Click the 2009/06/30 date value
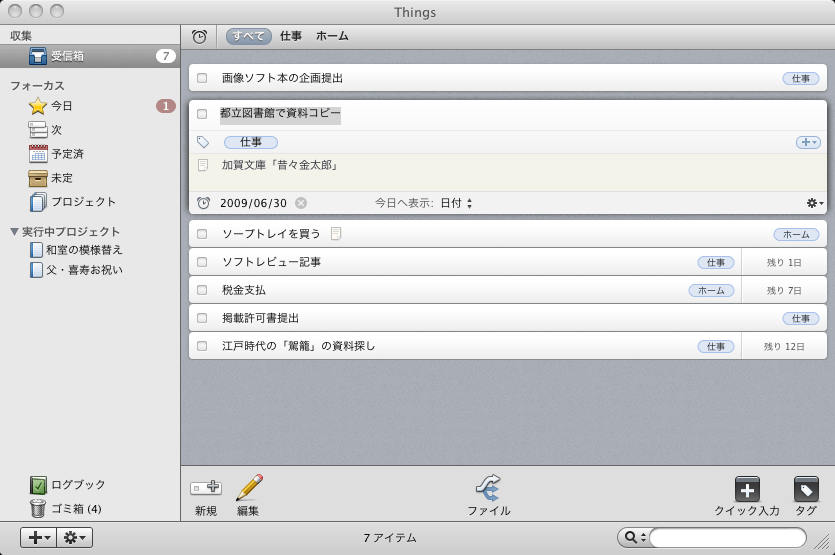 [253, 203]
